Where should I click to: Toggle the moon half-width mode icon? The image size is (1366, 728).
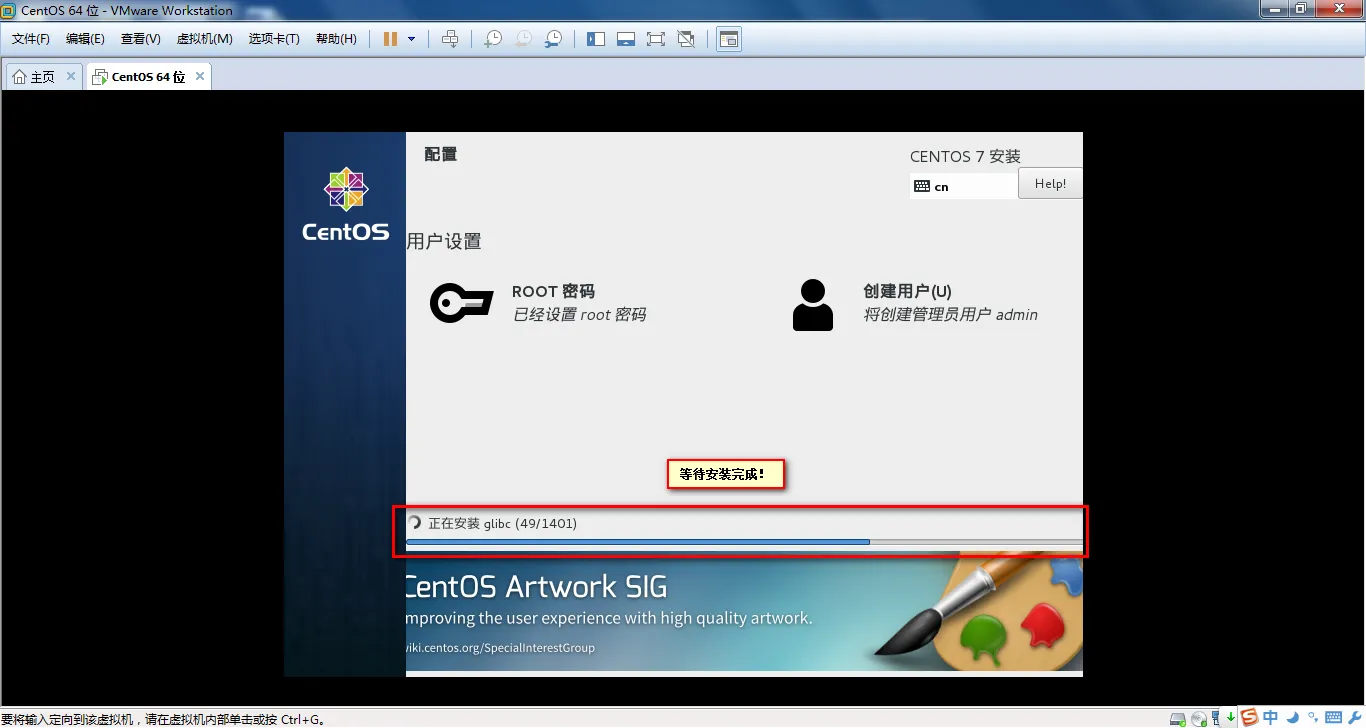[x=1292, y=717]
